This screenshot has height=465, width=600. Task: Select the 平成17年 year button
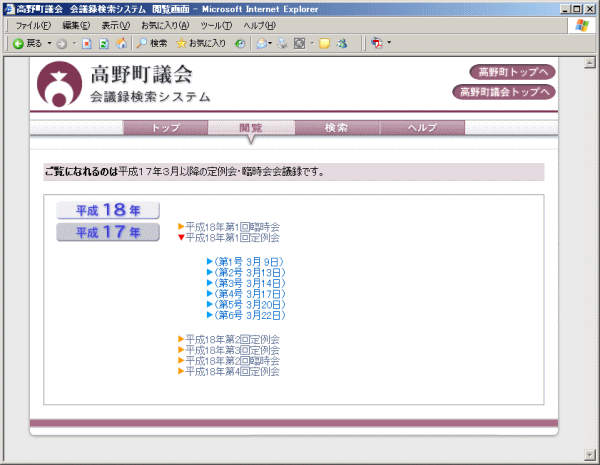click(108, 232)
